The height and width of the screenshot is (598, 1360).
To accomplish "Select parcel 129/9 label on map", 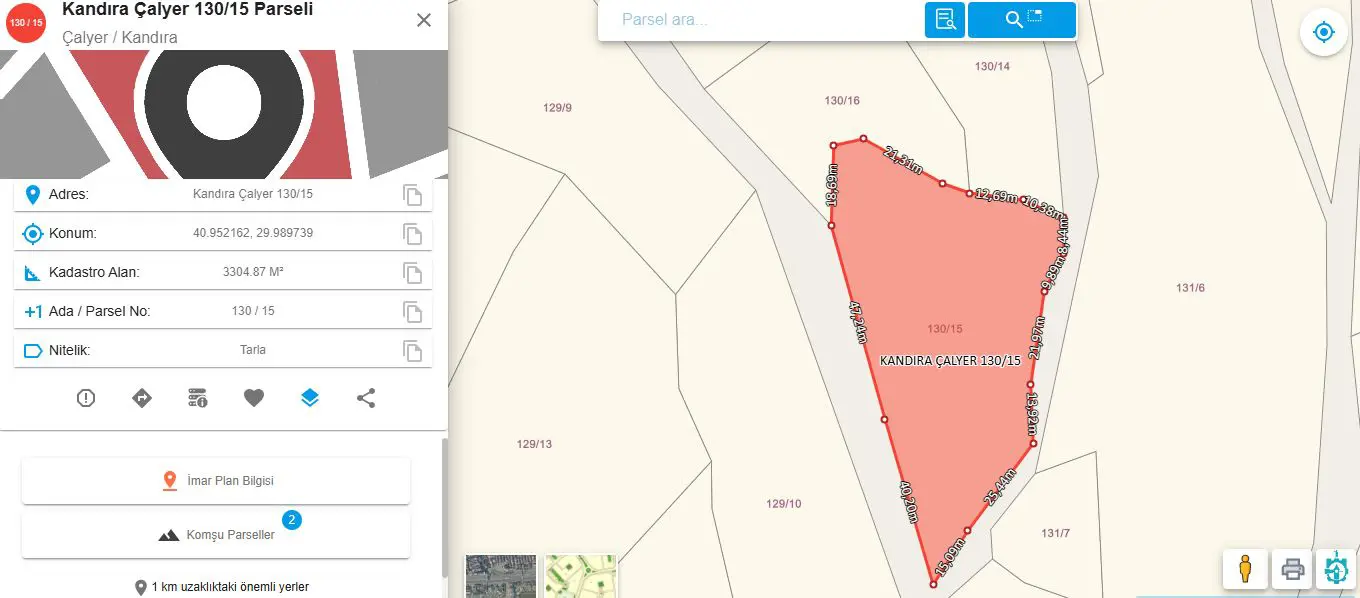I will (x=557, y=108).
